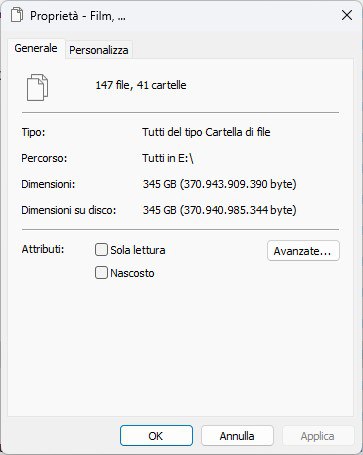Close the Proprietà dialog with the X
363x455 pixels.
pos(347,15)
